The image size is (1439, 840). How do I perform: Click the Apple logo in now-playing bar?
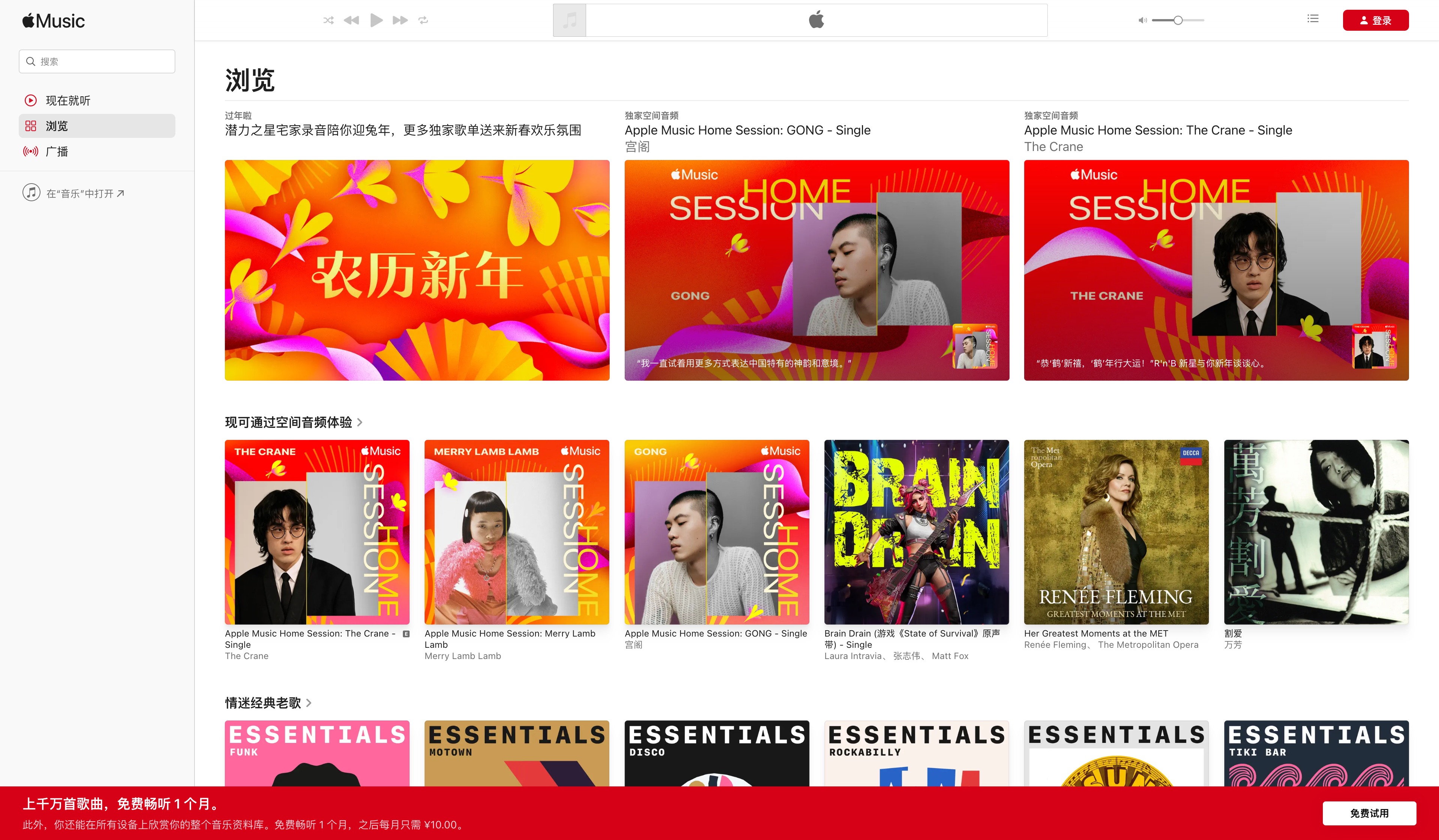(x=817, y=20)
